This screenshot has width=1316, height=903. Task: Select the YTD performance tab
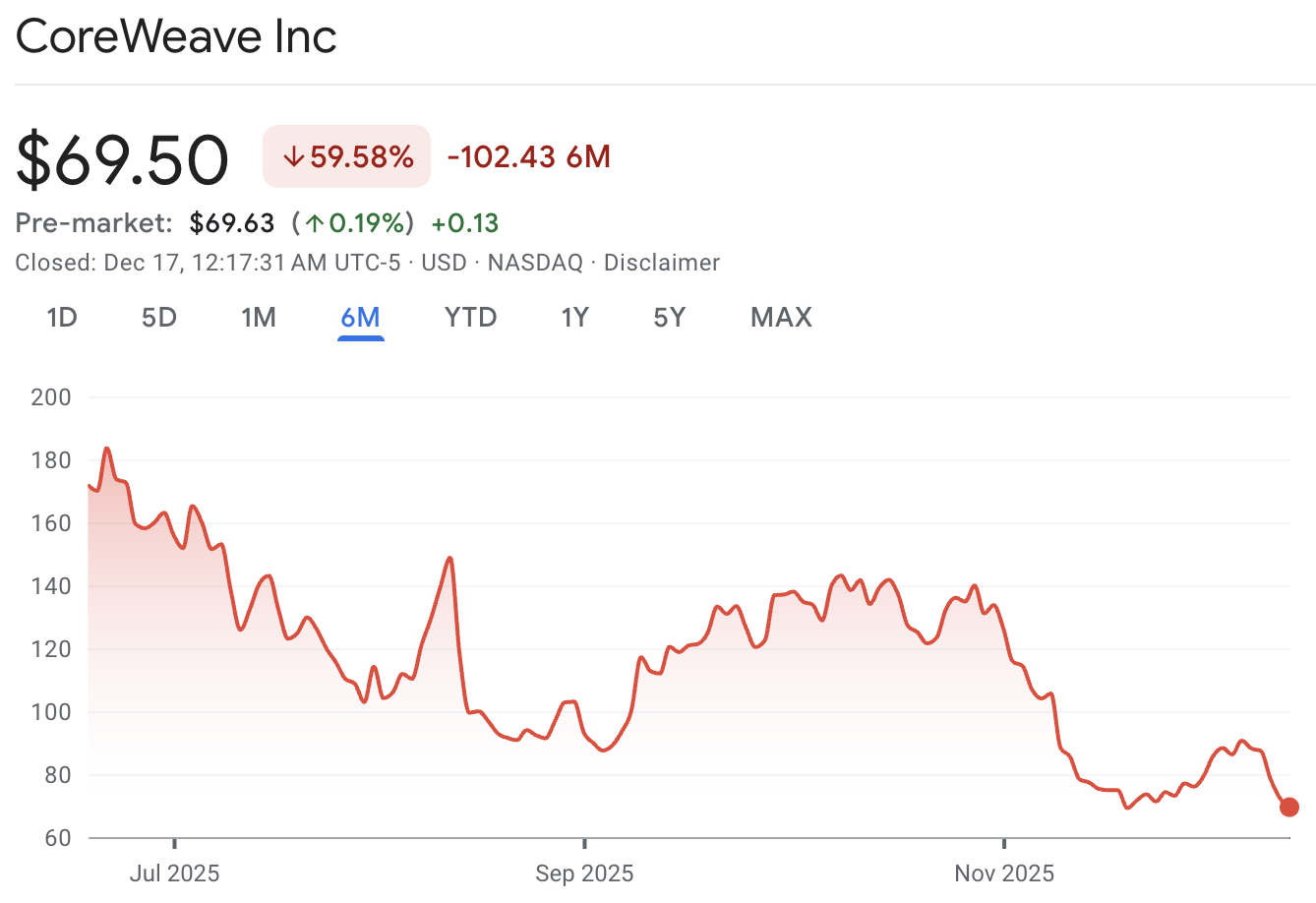[x=469, y=317]
